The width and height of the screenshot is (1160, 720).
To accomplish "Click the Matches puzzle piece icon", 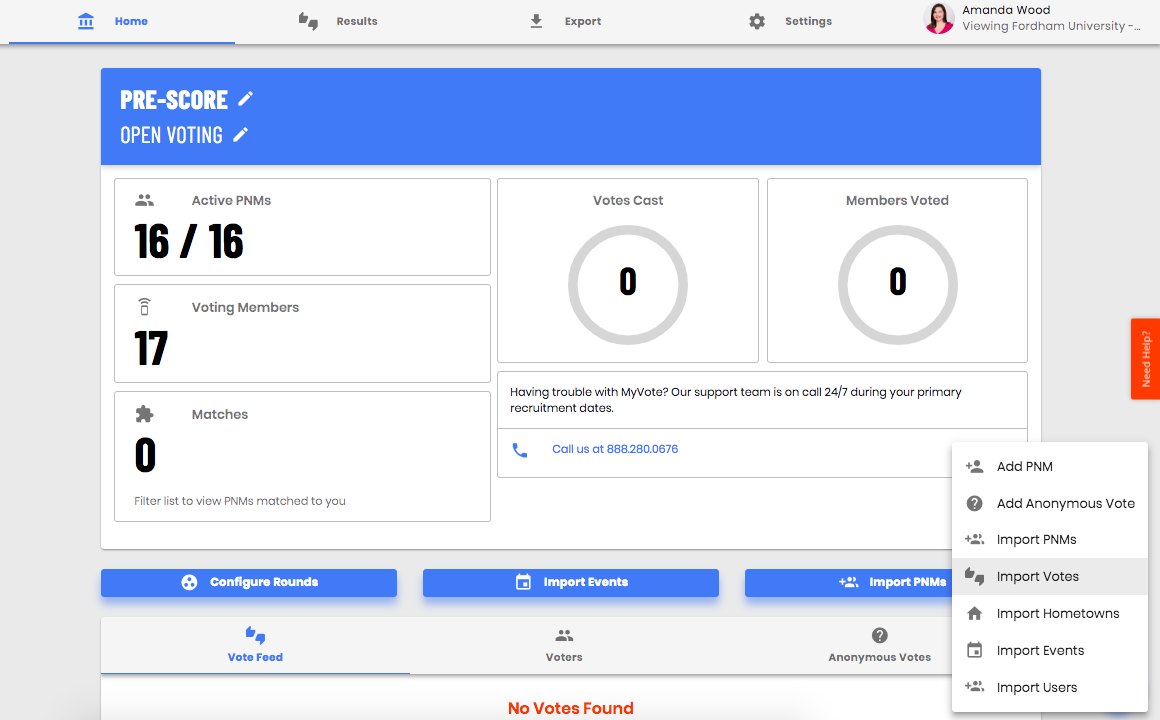I will pos(144,414).
